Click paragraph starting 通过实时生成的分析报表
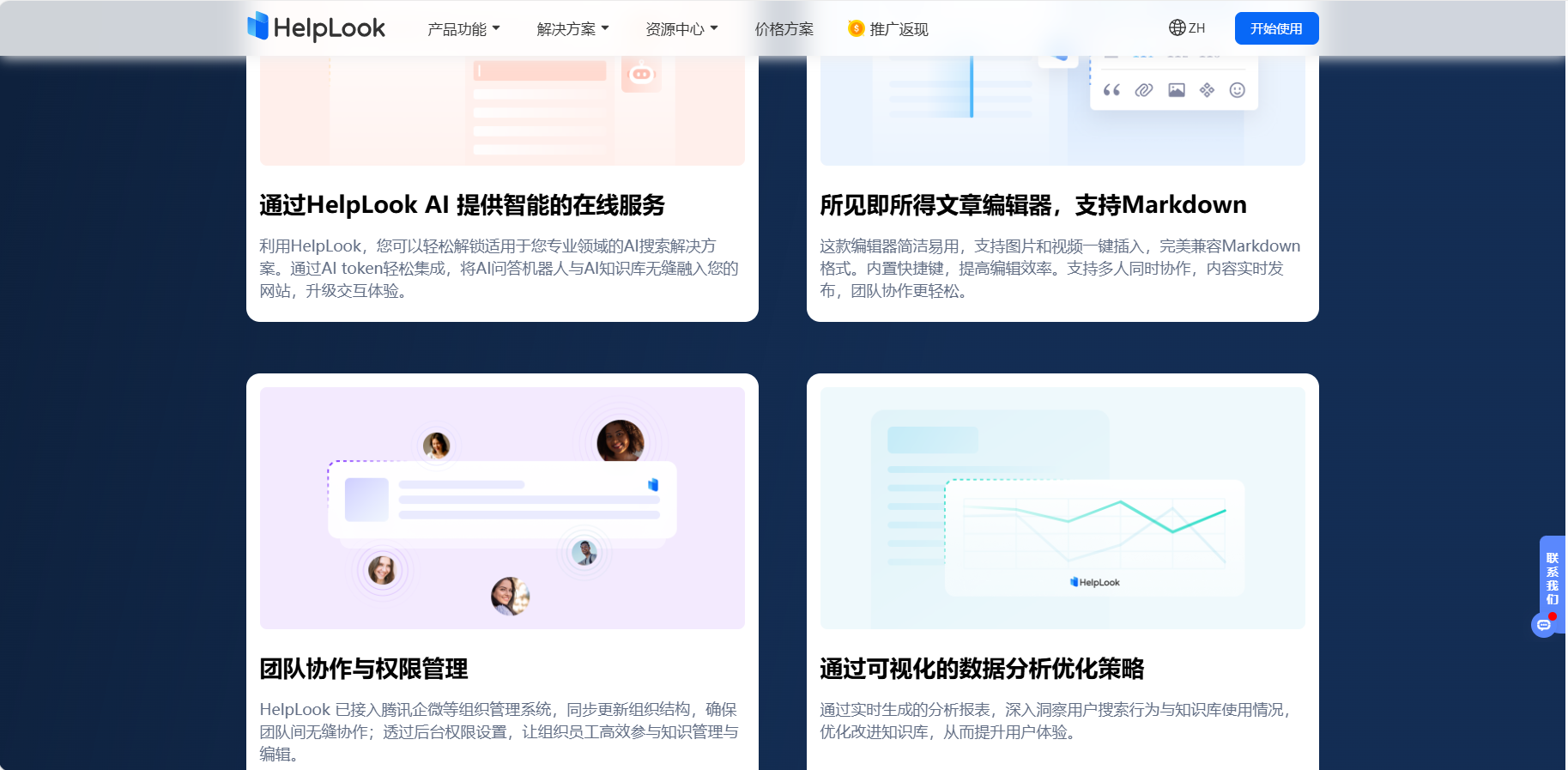Image resolution: width=1568 pixels, height=770 pixels. (x=1056, y=721)
